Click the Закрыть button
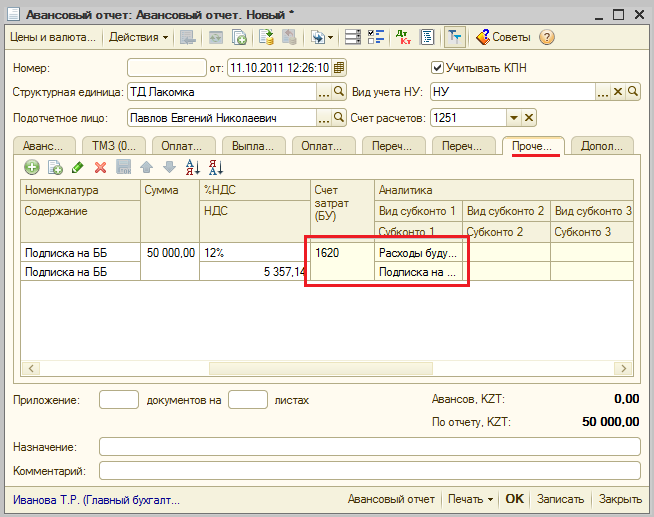The width and height of the screenshot is (654, 517). pyautogui.click(x=620, y=498)
